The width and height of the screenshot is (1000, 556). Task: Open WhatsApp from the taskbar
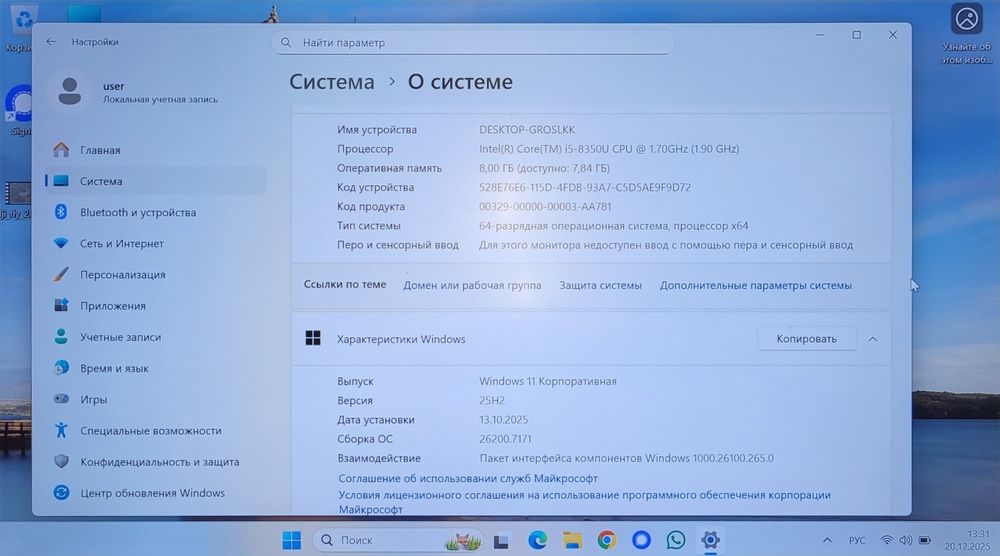pyautogui.click(x=675, y=541)
